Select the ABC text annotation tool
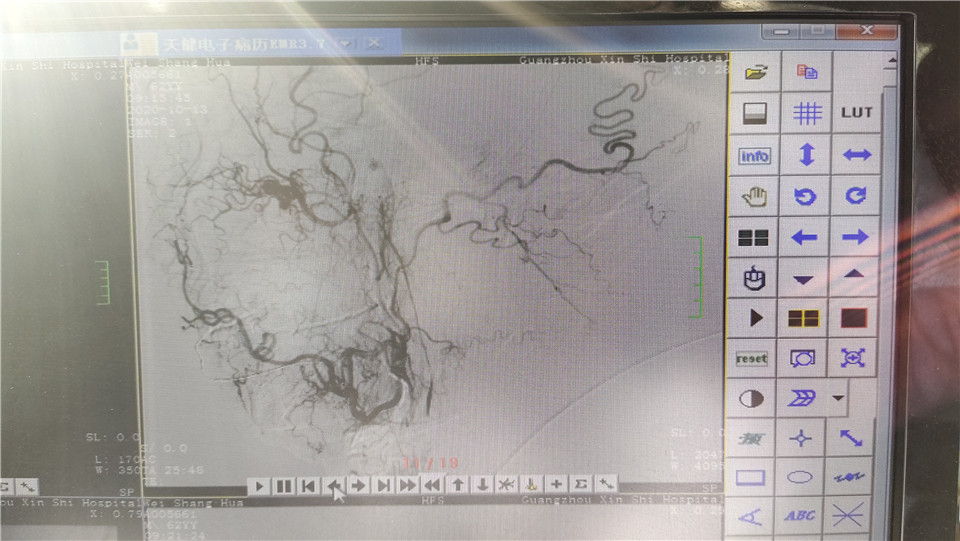The width and height of the screenshot is (960, 541). click(799, 515)
